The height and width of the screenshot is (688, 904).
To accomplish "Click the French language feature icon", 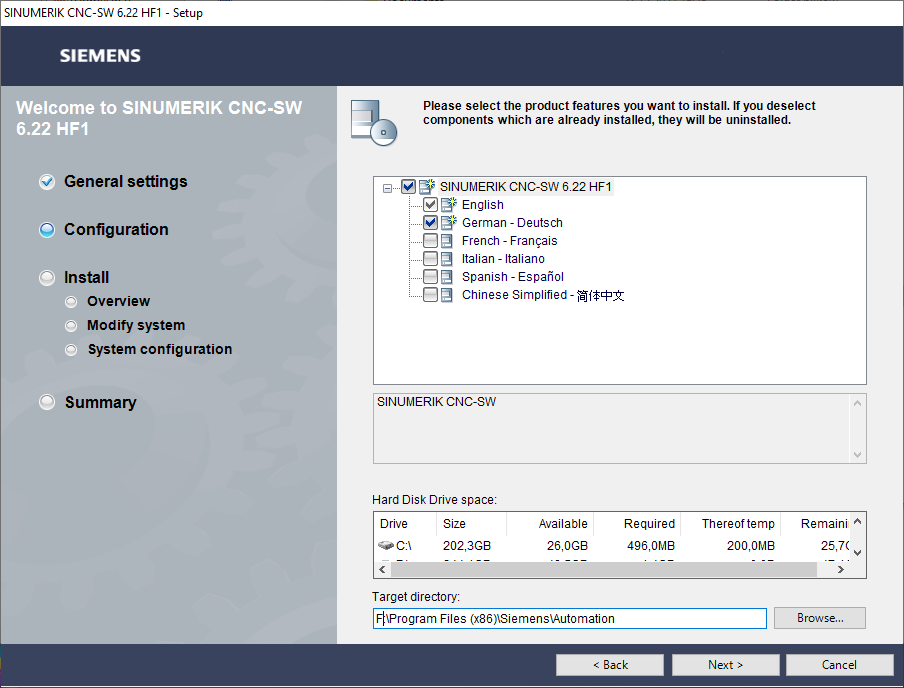I will point(447,241).
